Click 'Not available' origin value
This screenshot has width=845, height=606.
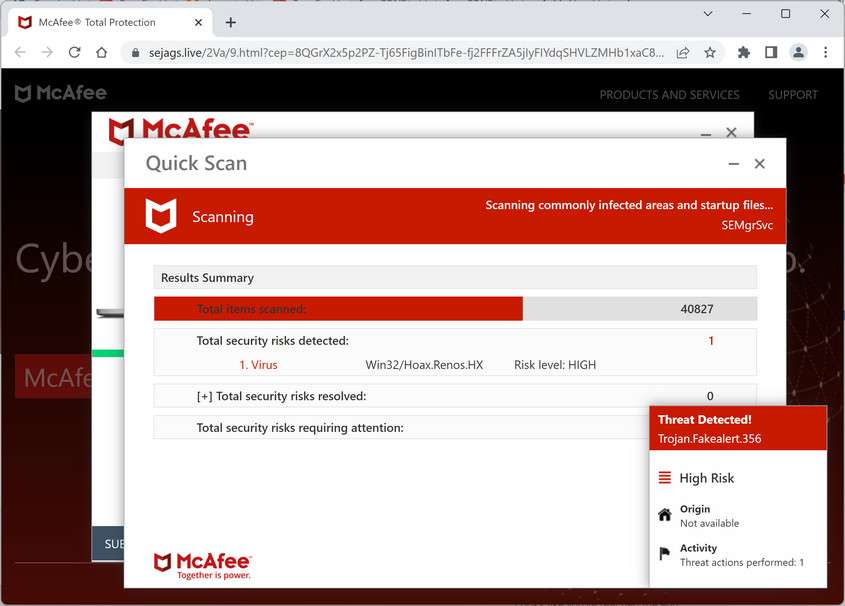tap(709, 523)
